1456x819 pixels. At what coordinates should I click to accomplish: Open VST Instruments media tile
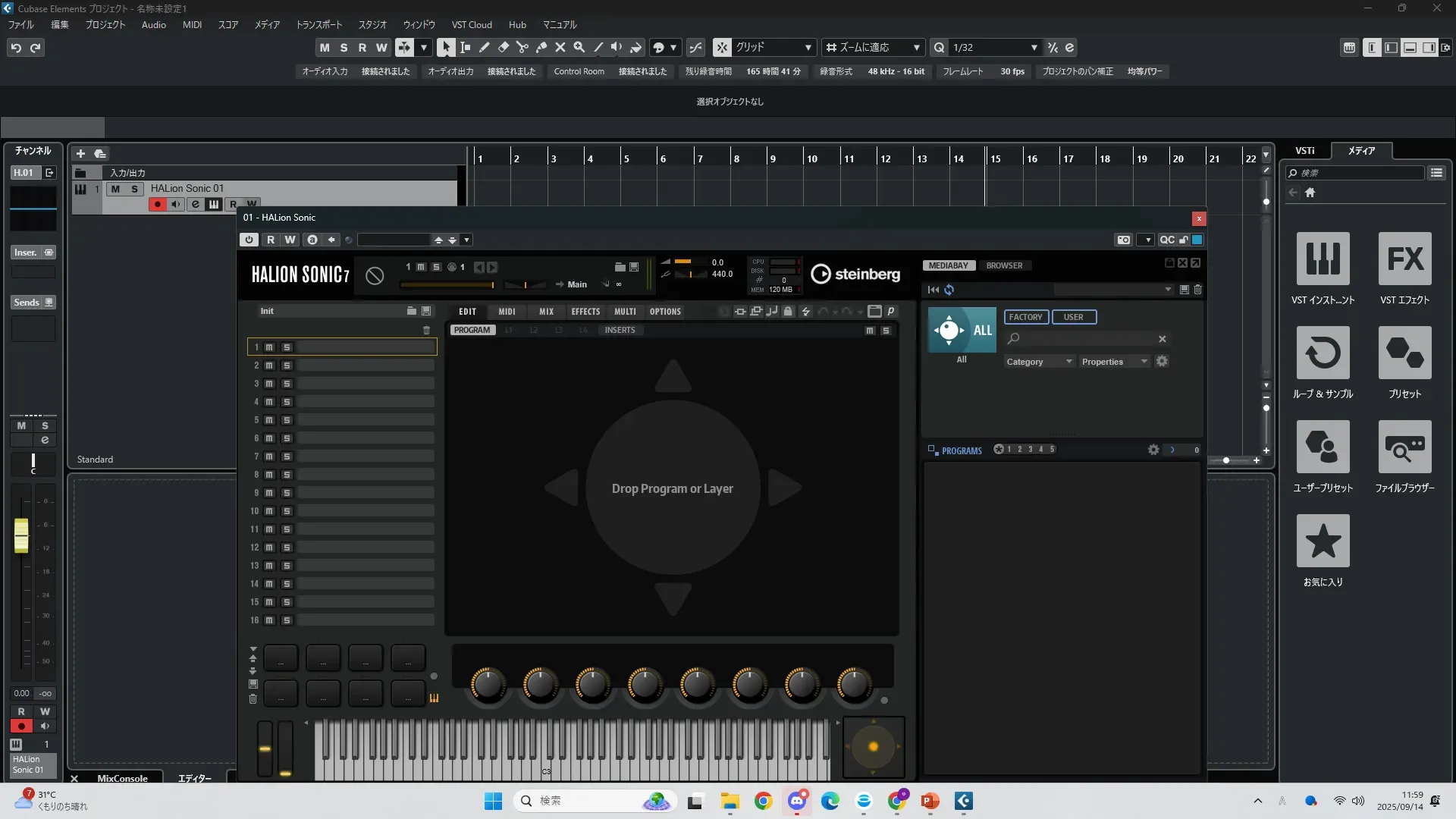pos(1323,259)
